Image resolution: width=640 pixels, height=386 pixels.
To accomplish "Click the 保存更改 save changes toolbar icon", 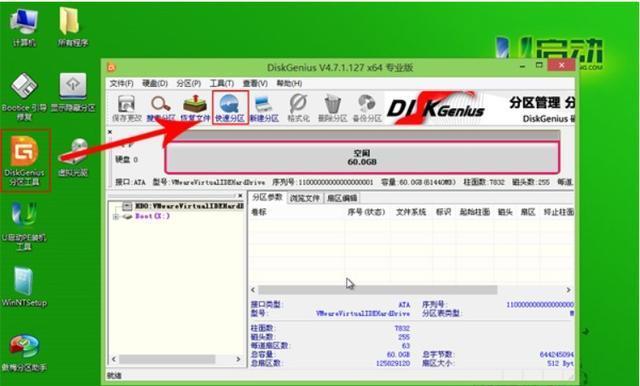I will pos(127,108).
